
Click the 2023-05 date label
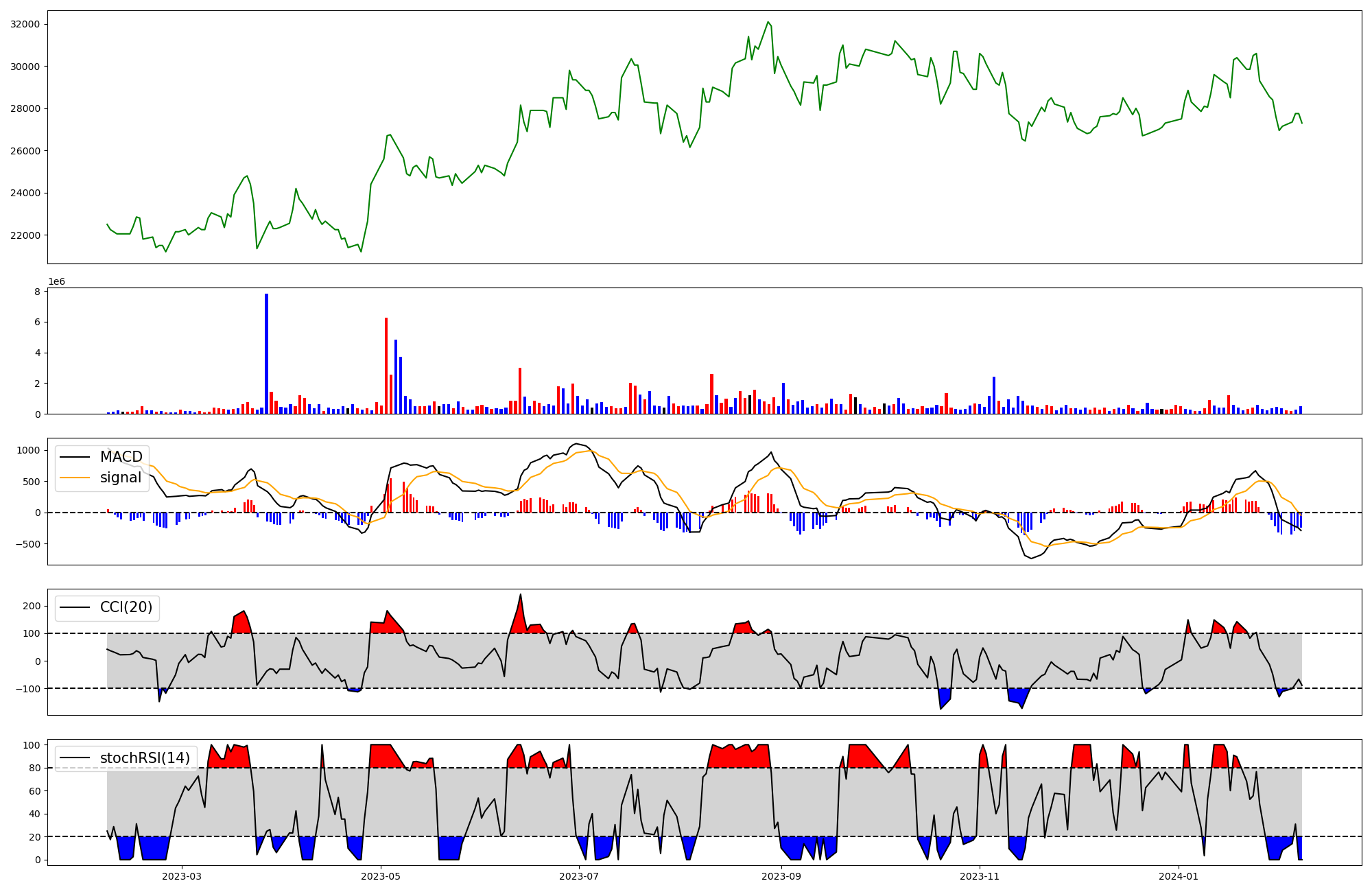pyautogui.click(x=381, y=876)
